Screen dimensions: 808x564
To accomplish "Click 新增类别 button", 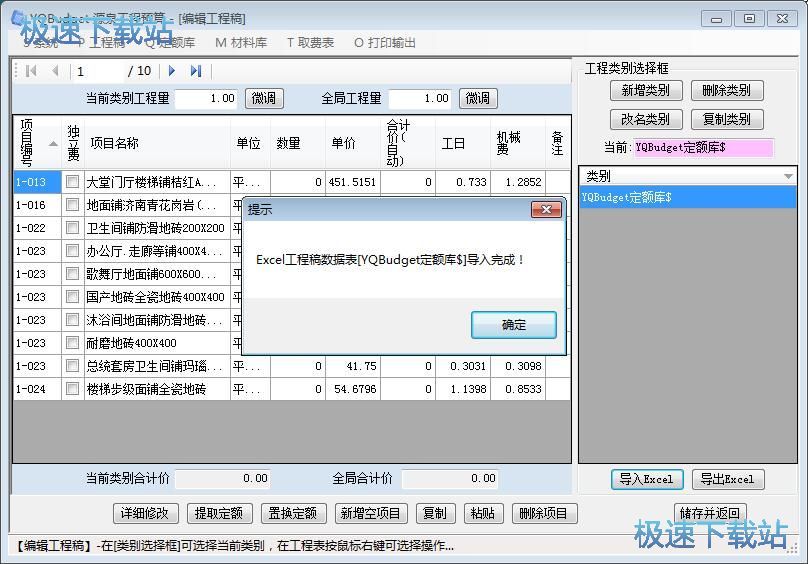I will [646, 91].
